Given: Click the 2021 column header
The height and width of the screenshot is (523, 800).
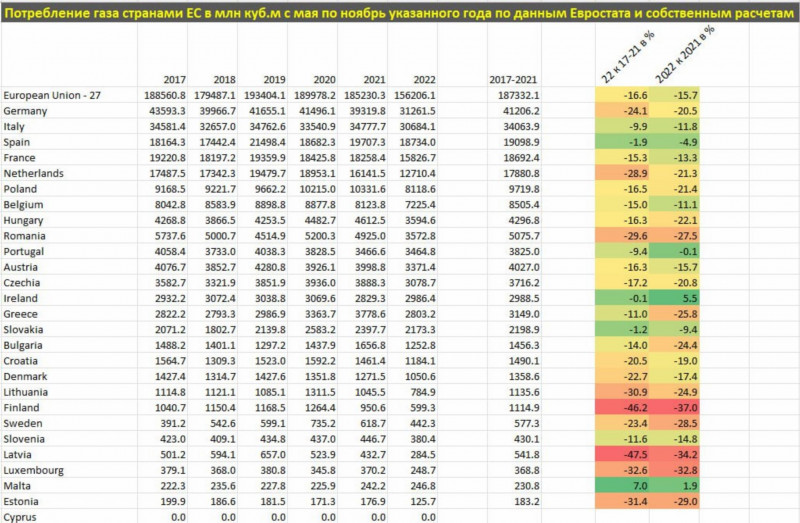Looking at the screenshot, I should pyautogui.click(x=374, y=80).
